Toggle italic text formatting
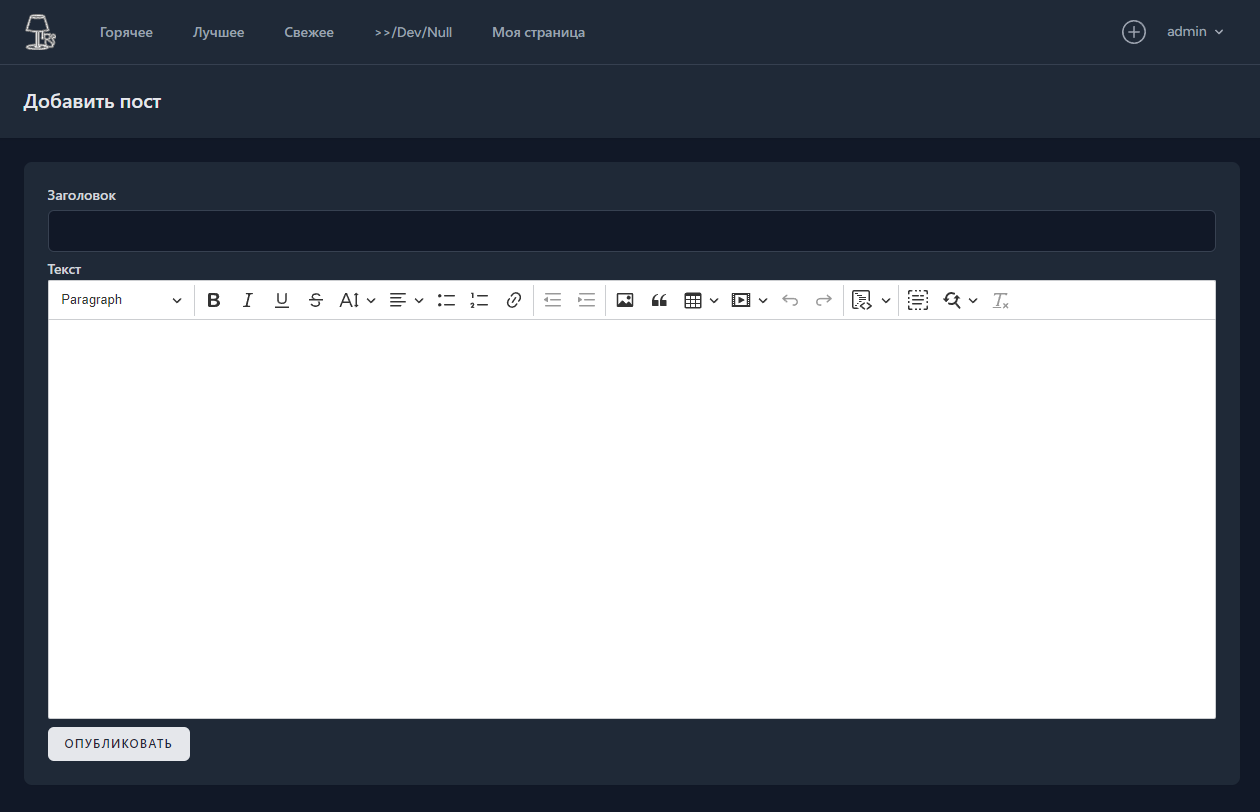This screenshot has width=1260, height=812. (248, 300)
